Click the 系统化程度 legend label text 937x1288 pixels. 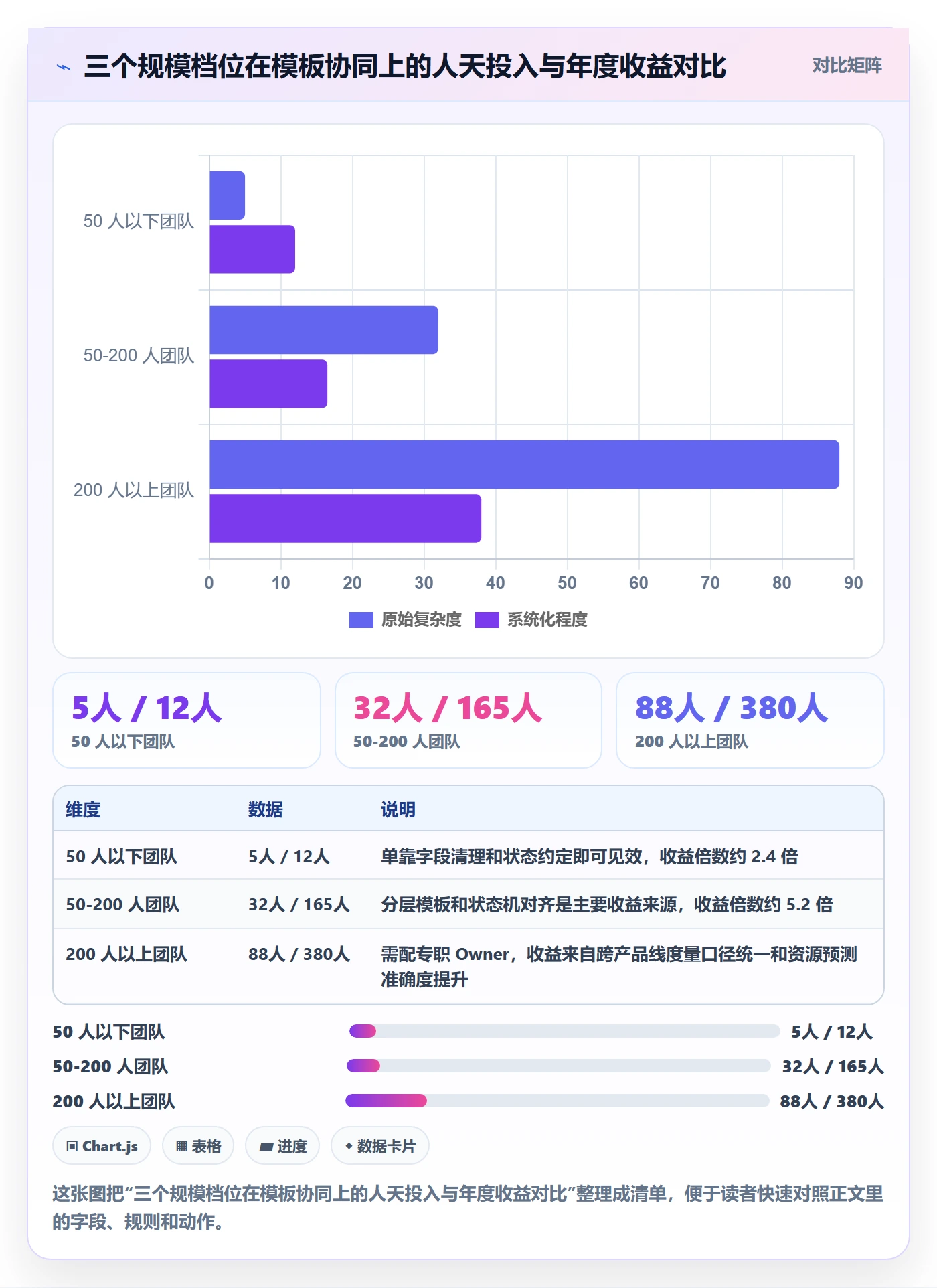(x=547, y=620)
